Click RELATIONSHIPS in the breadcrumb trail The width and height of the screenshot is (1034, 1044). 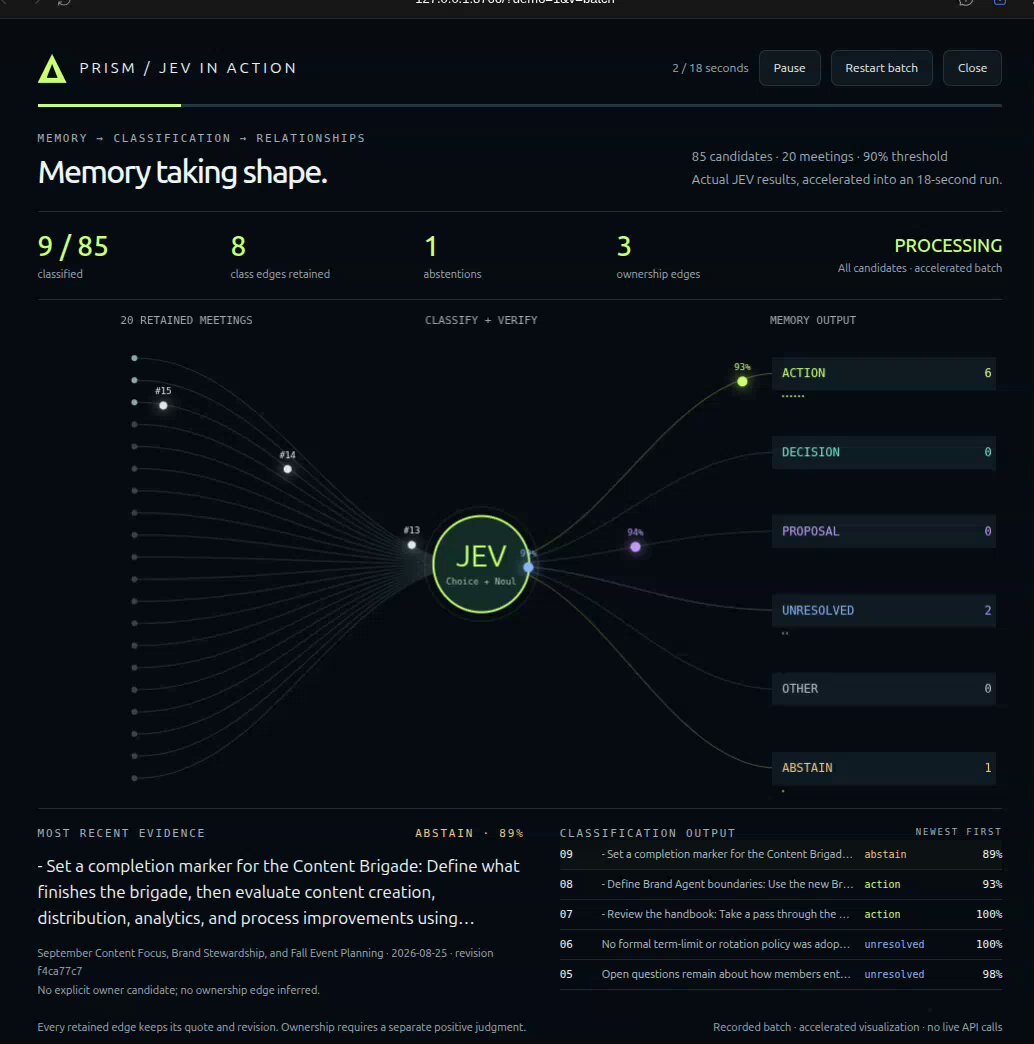[310, 138]
